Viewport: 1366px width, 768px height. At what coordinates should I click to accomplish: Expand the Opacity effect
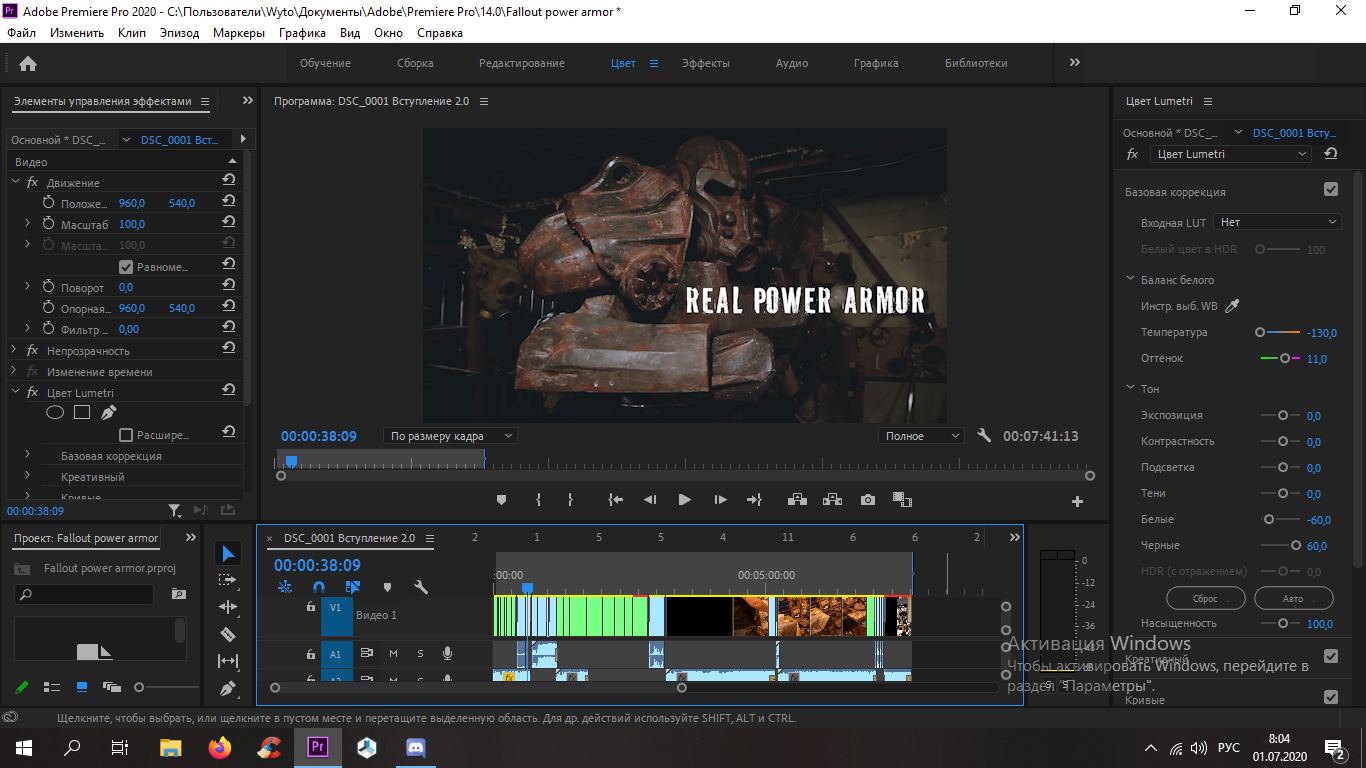click(16, 350)
